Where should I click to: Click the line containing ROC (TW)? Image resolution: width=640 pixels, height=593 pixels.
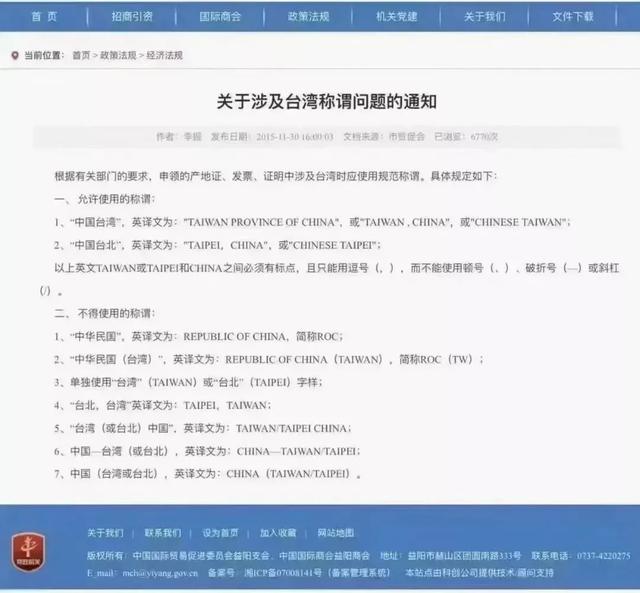tap(269, 360)
